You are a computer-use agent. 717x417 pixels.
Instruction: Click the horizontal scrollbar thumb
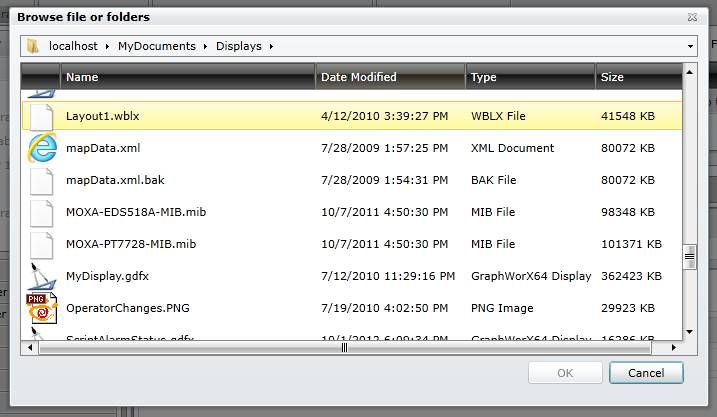(344, 348)
